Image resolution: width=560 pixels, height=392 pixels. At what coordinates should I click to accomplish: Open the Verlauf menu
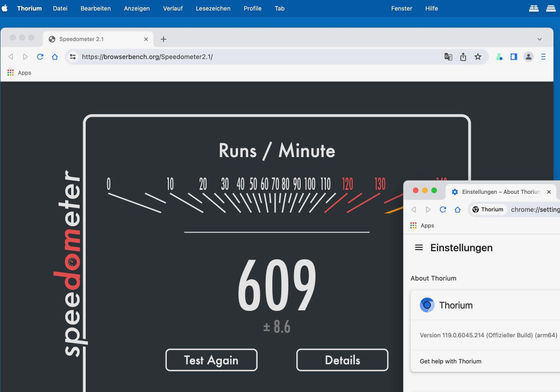click(173, 8)
